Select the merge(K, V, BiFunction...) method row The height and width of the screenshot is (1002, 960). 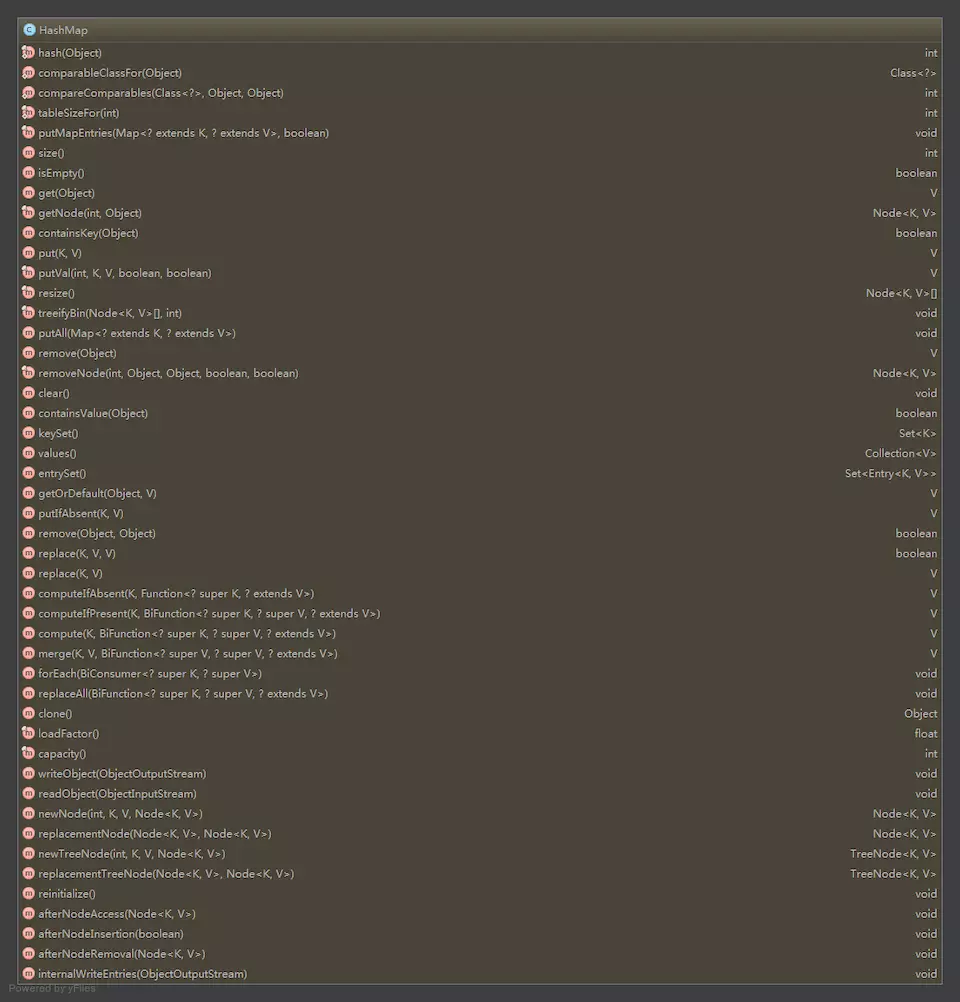479,654
